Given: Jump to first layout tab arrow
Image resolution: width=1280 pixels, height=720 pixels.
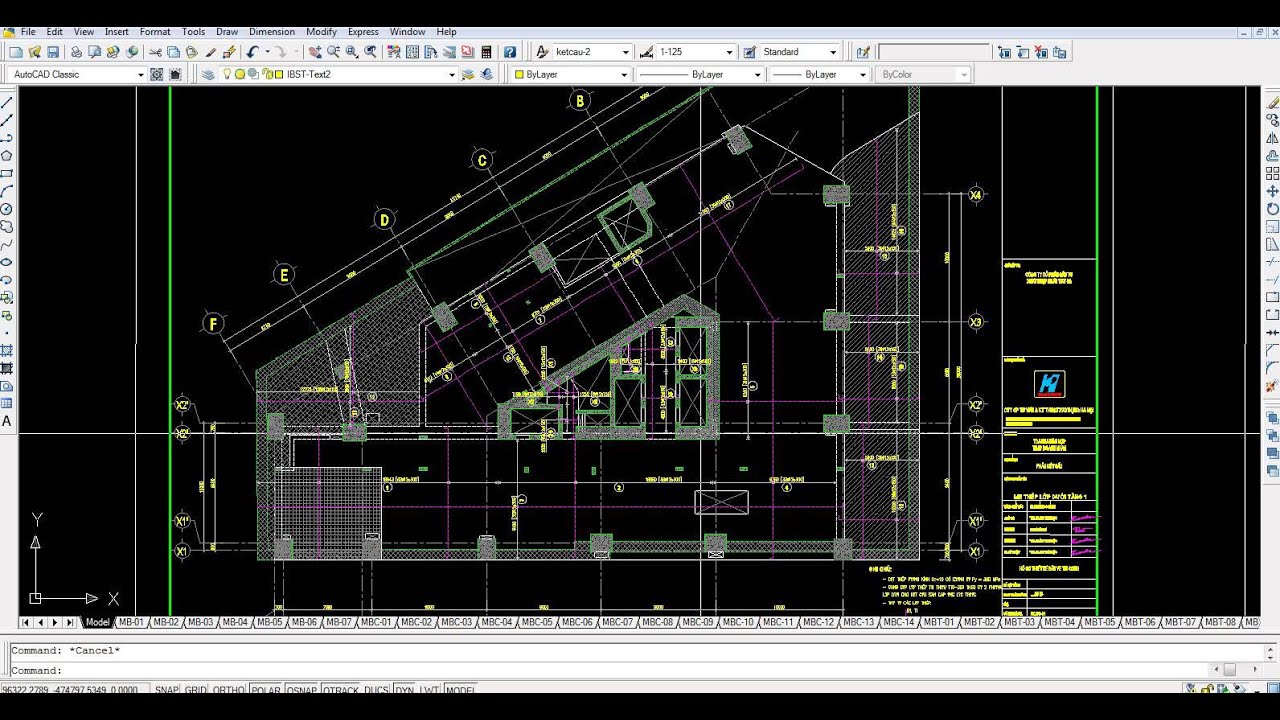Looking at the screenshot, I should (26, 622).
